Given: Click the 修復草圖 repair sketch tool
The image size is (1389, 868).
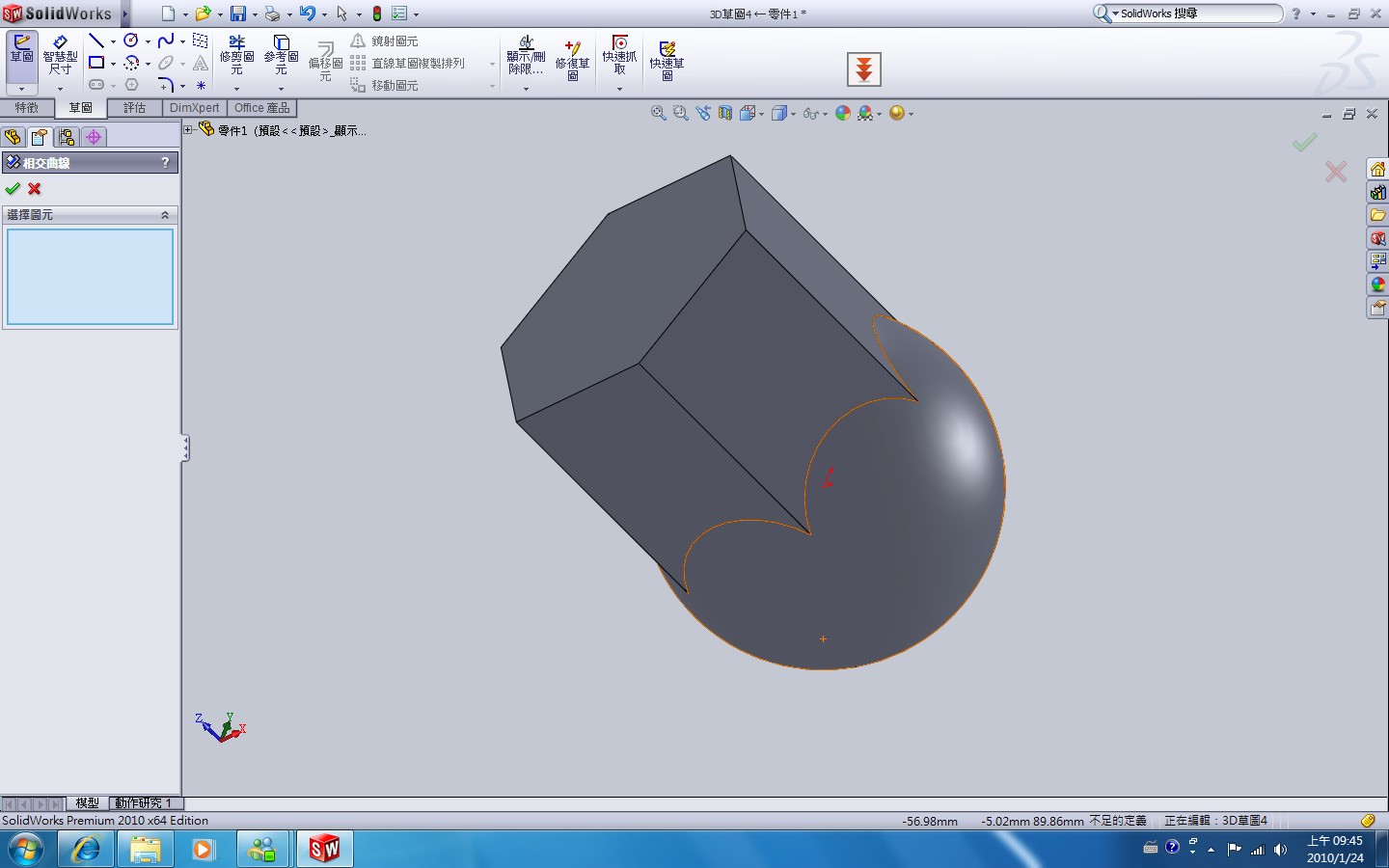Looking at the screenshot, I should pos(572,60).
